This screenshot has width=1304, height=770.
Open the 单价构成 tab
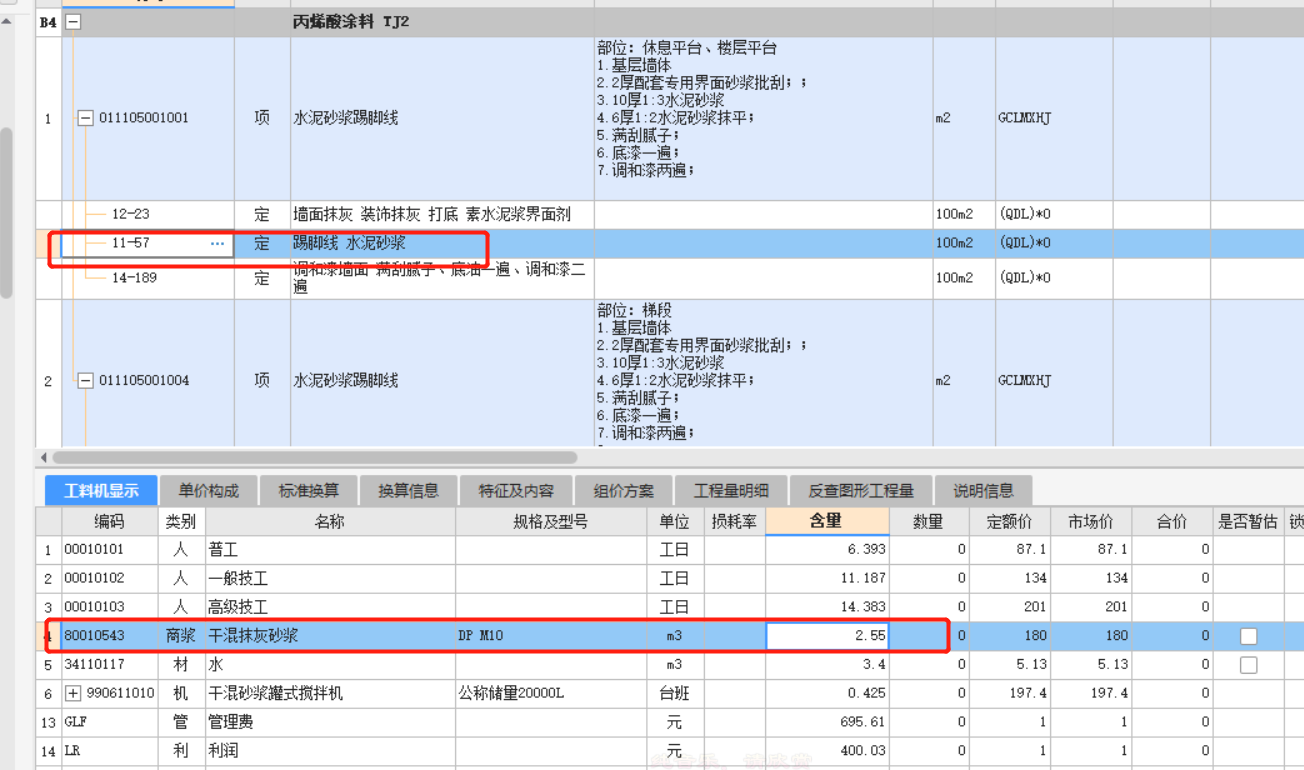point(209,491)
